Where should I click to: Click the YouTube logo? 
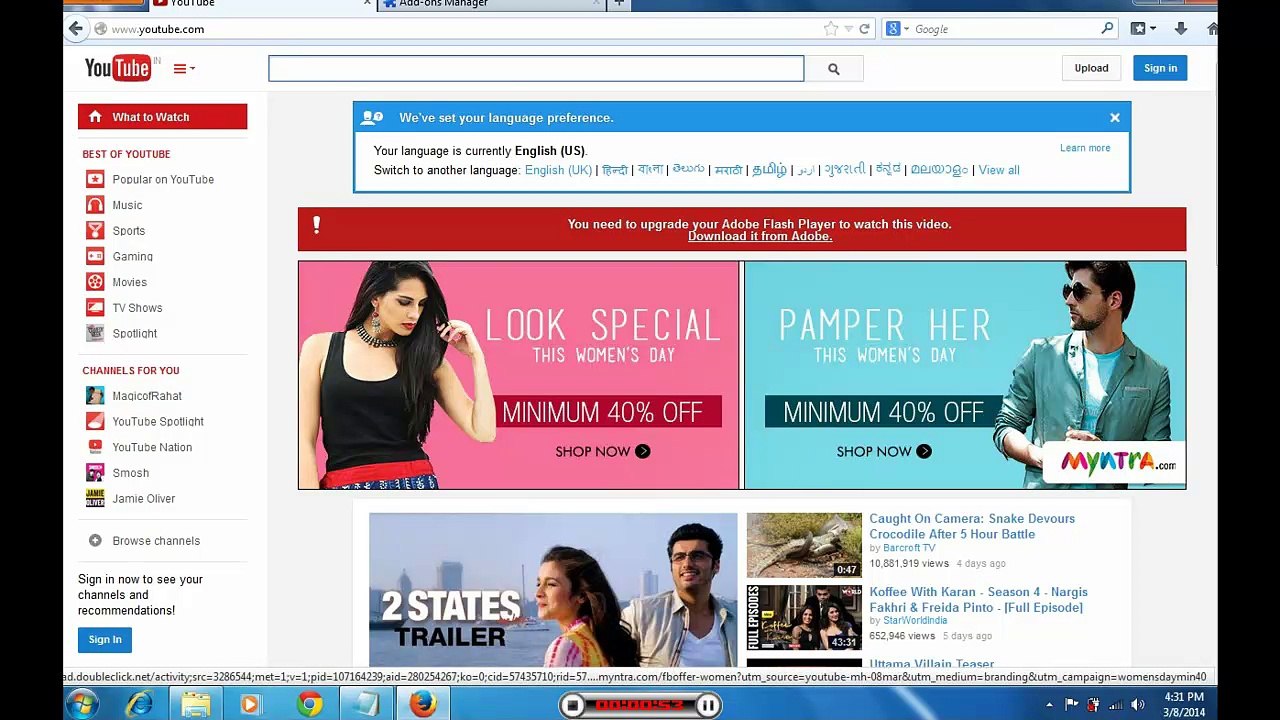click(118, 68)
